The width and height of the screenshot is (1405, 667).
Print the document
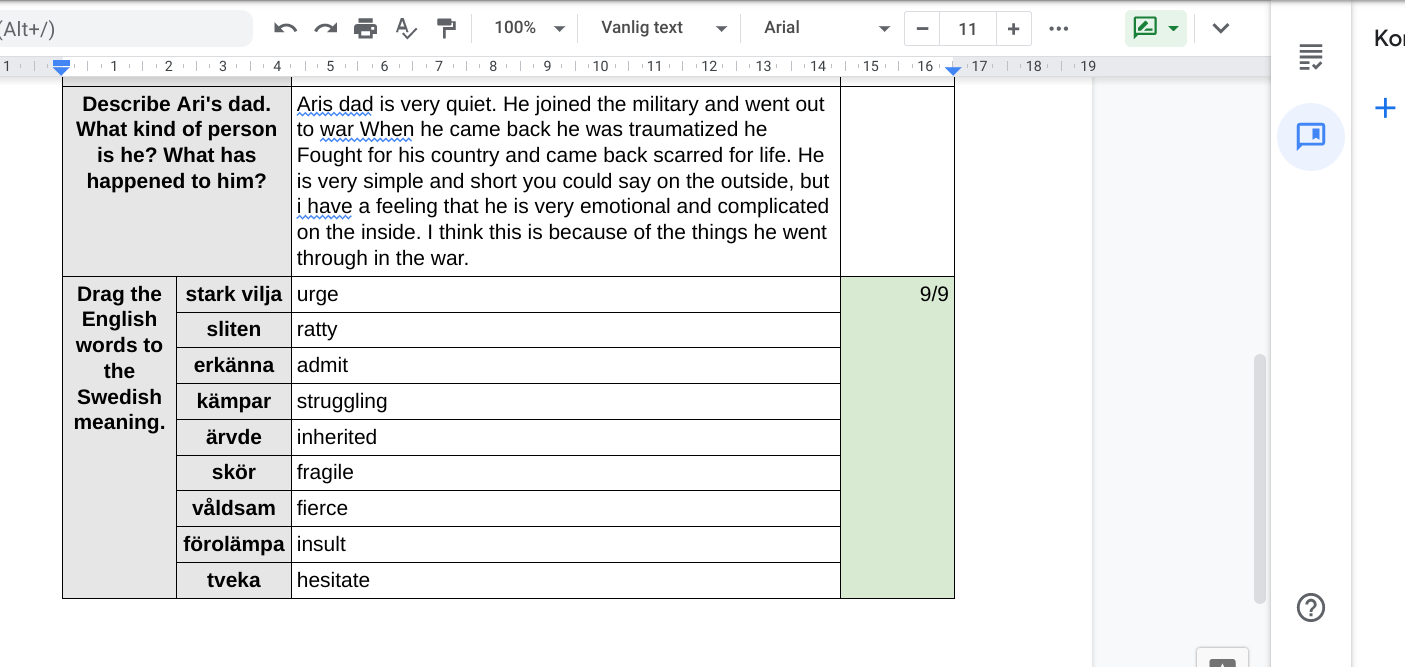(365, 28)
